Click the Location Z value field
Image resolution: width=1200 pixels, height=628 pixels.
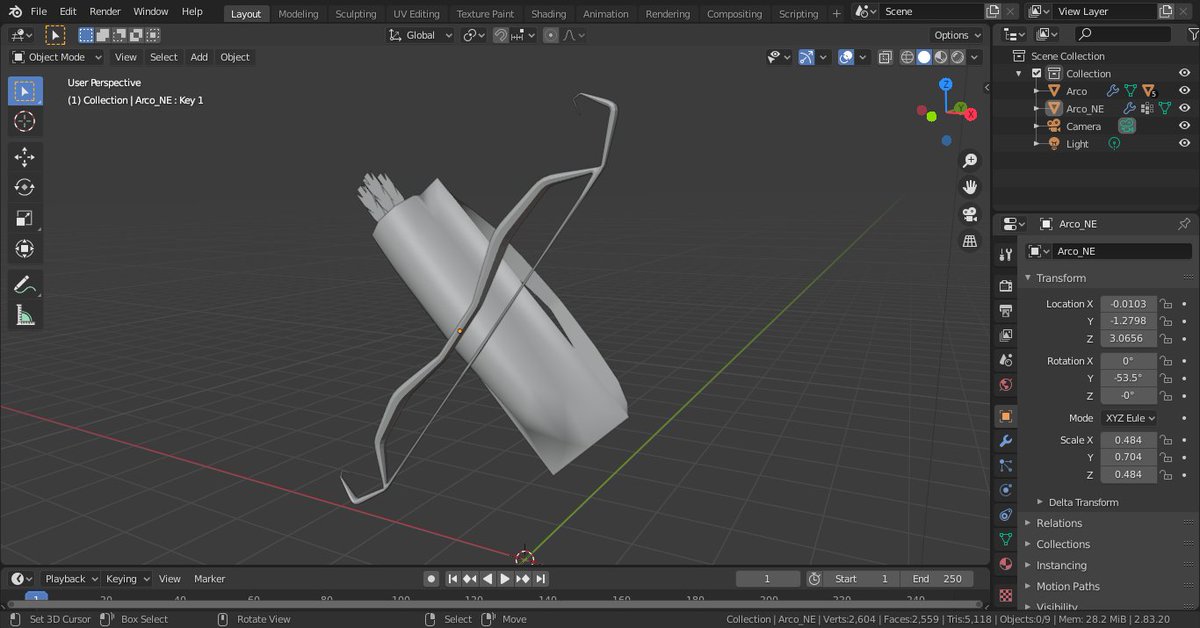point(1128,338)
